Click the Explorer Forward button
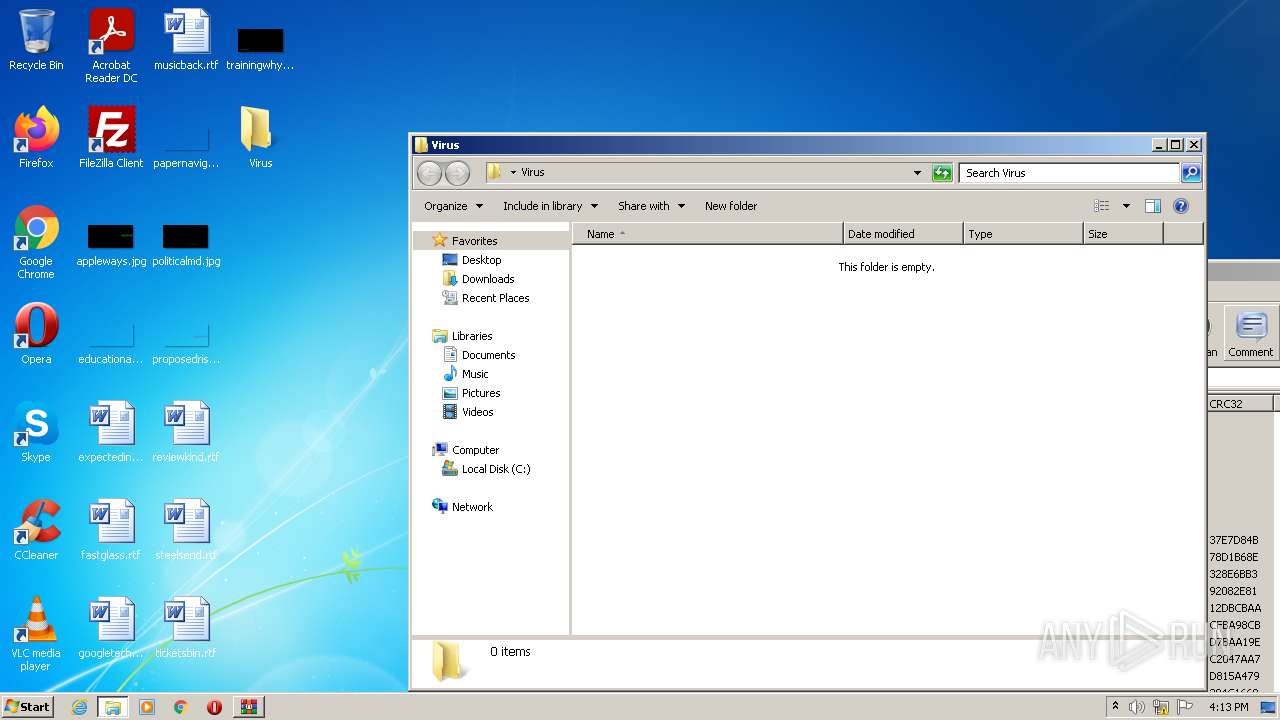 pyautogui.click(x=457, y=173)
